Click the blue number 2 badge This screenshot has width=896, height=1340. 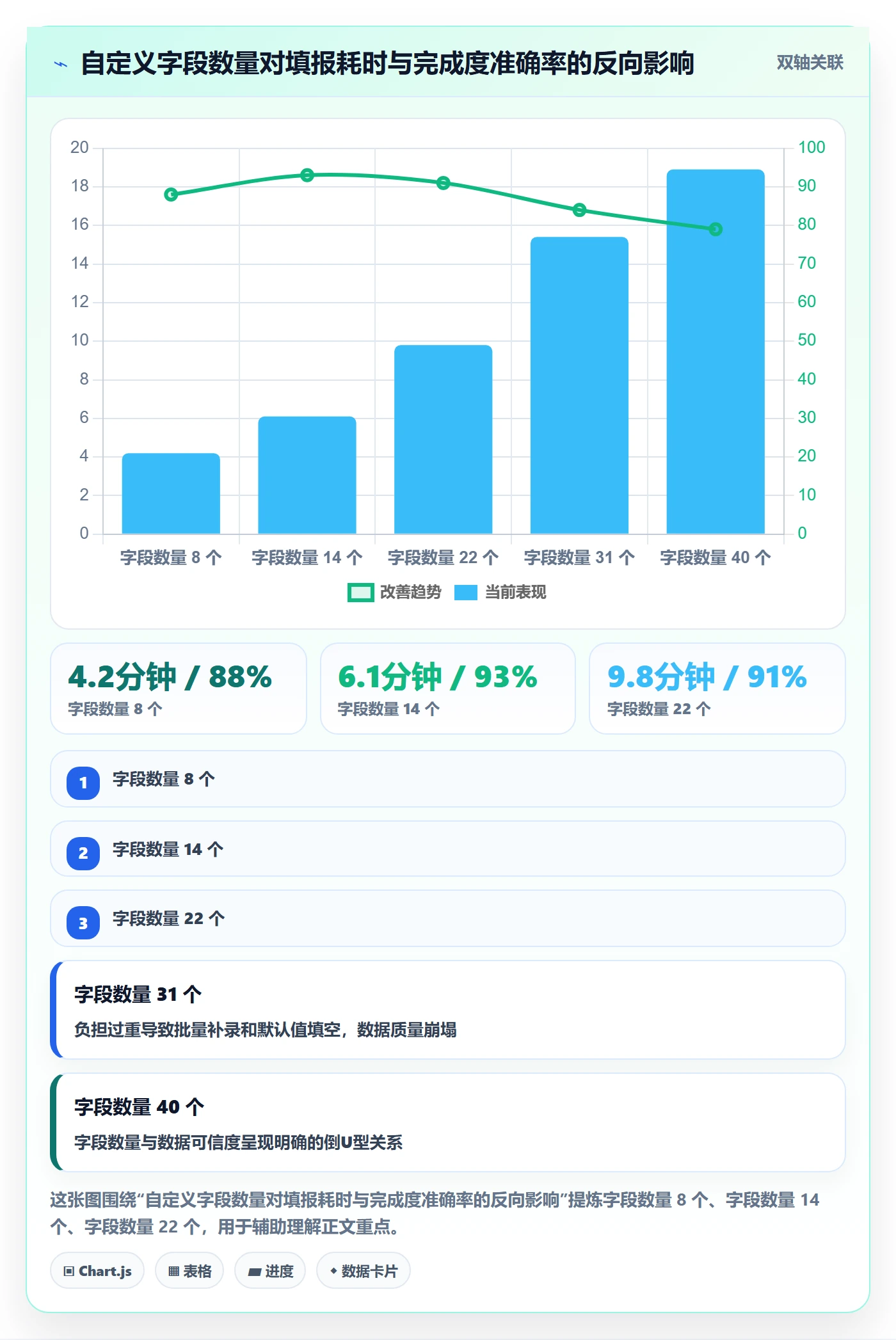coord(83,853)
